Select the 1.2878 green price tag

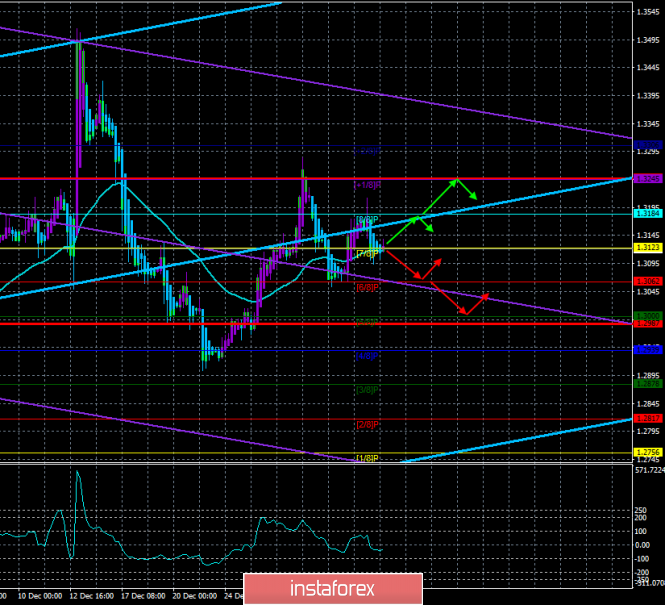tap(647, 384)
